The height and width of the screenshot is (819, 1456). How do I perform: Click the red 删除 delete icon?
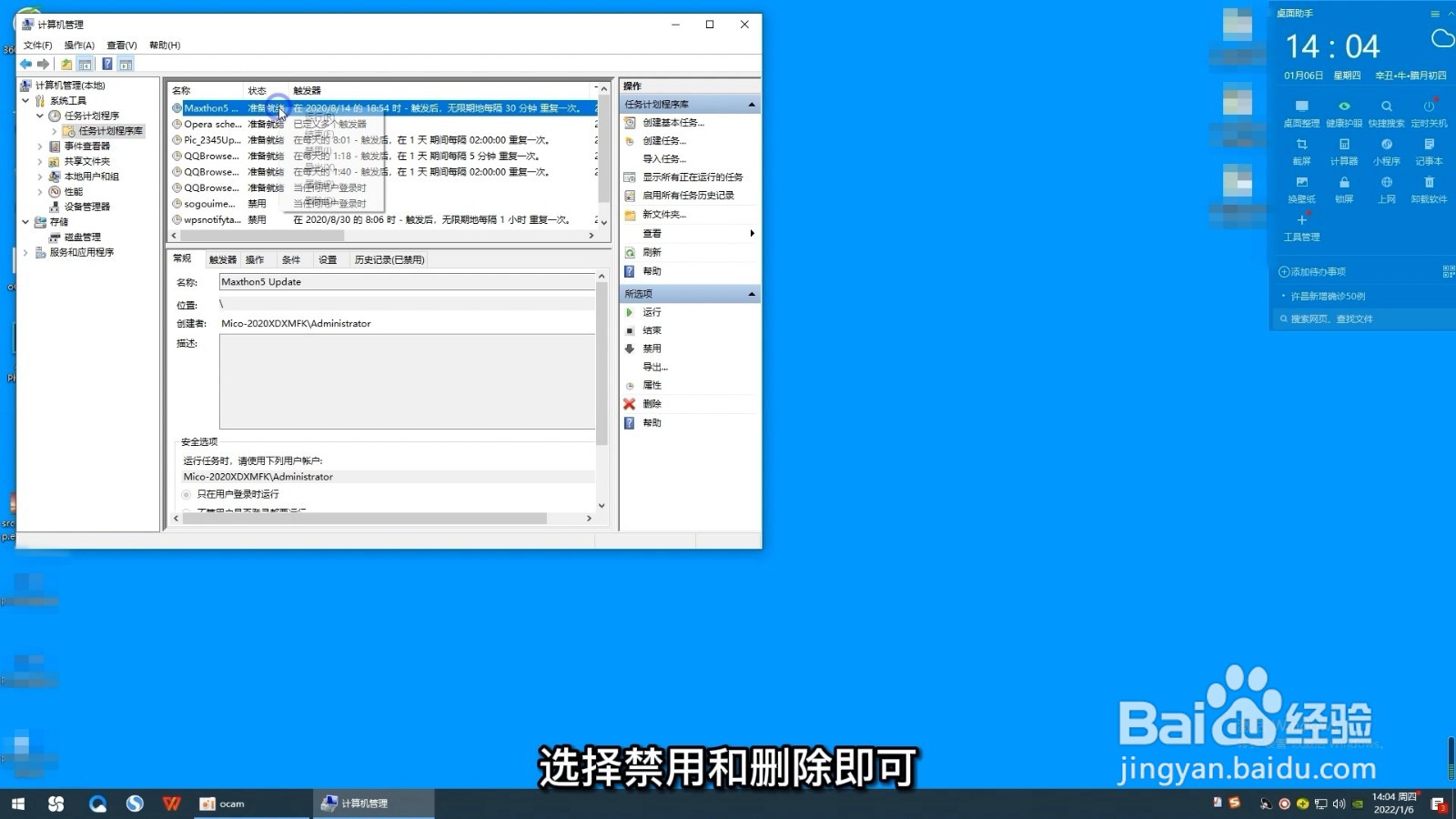coord(630,403)
